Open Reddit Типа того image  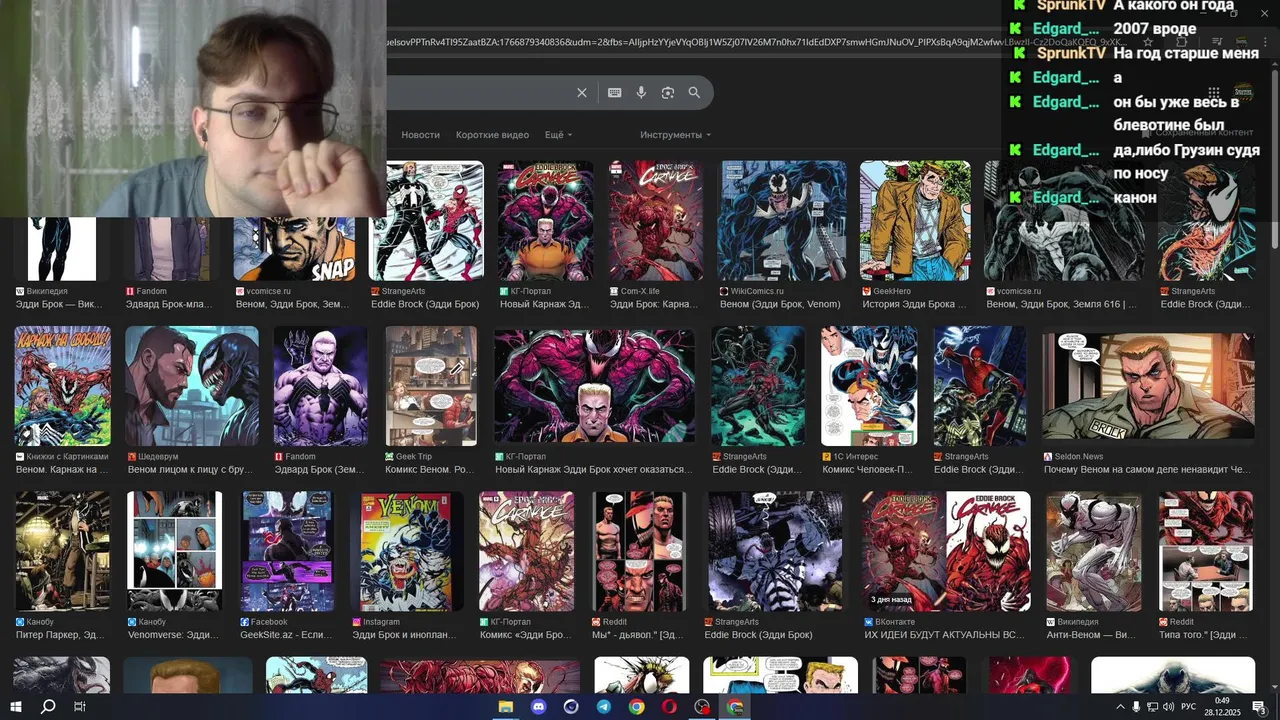(1206, 551)
